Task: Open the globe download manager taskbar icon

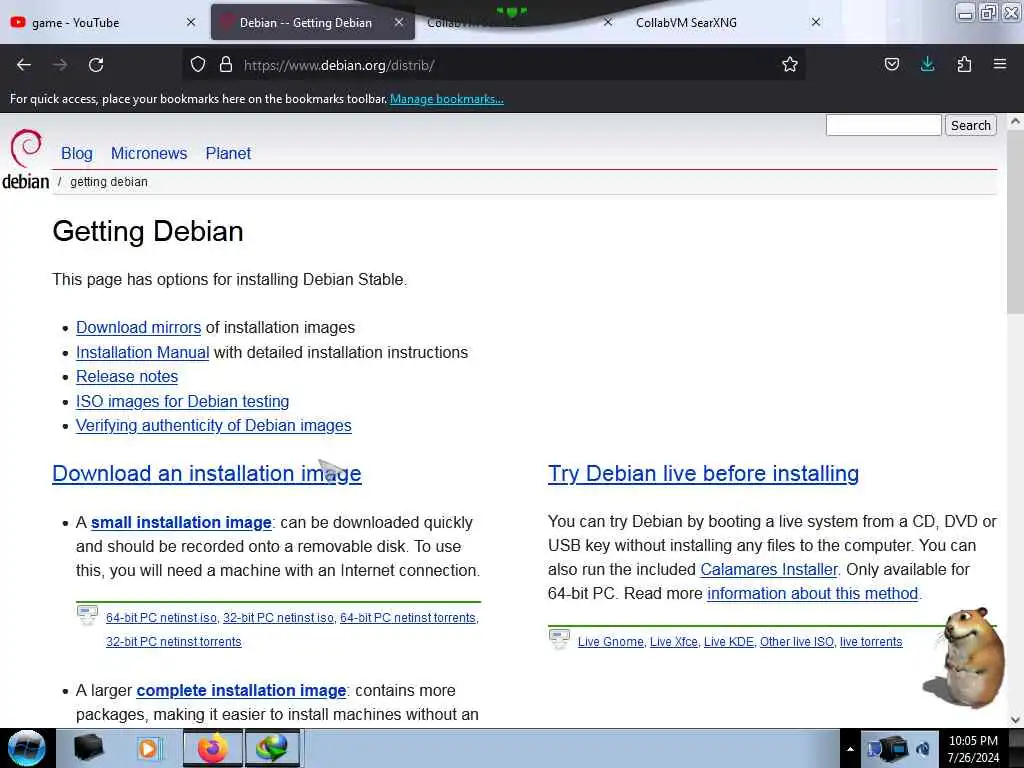Action: pyautogui.click(x=272, y=748)
